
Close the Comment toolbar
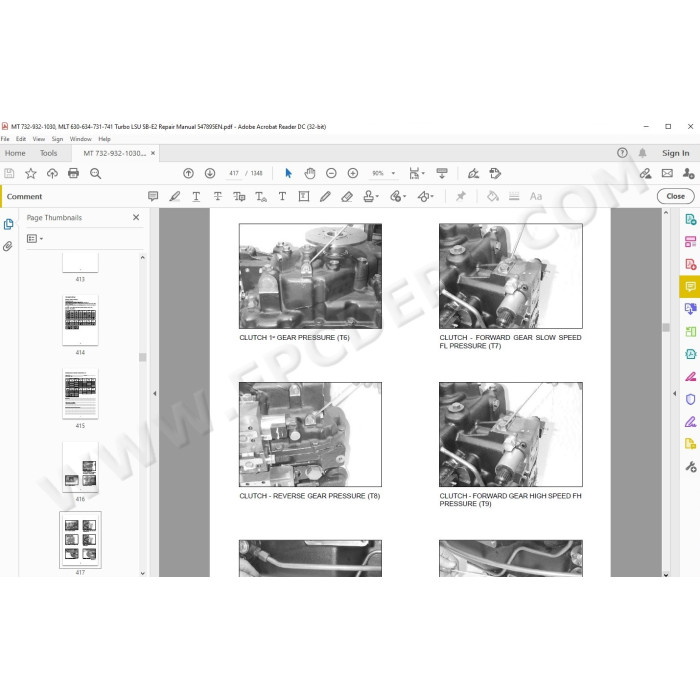coord(675,196)
